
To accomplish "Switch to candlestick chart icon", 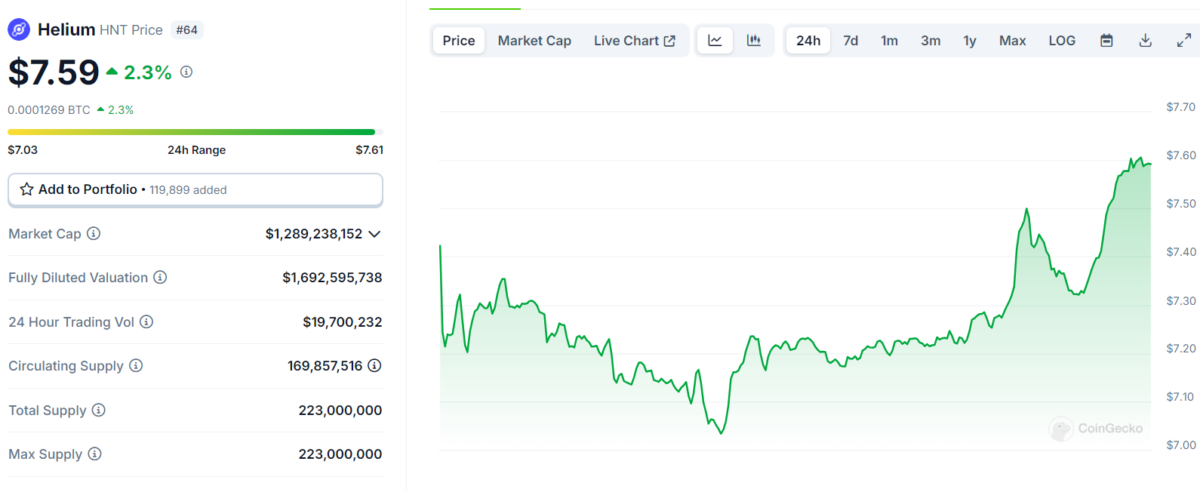I will 754,41.
